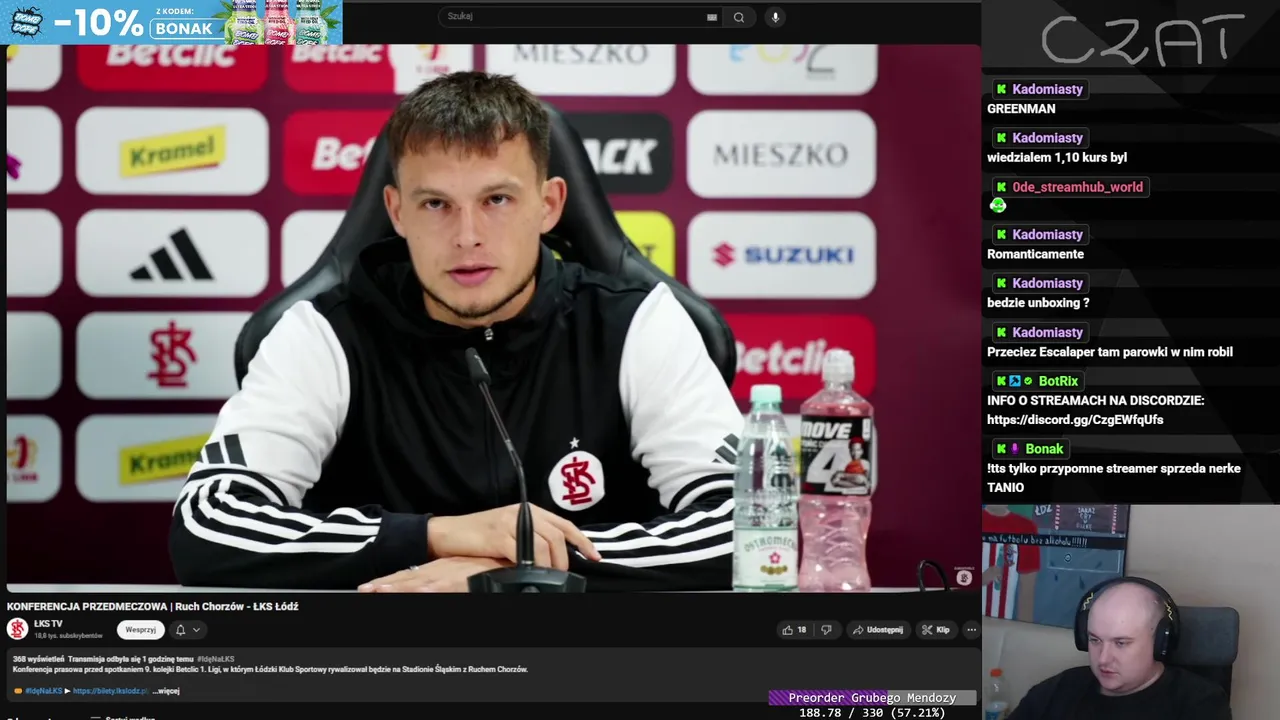Click BotRix username in chat
The width and height of the screenshot is (1280, 720).
(x=1058, y=381)
